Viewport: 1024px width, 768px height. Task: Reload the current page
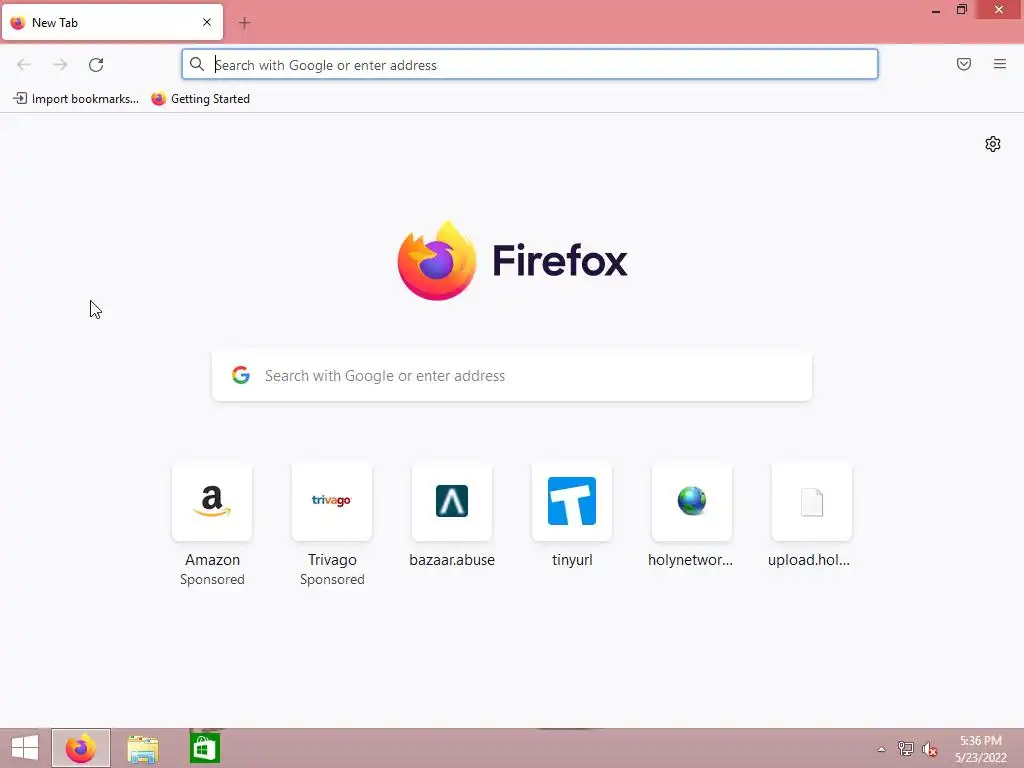pos(96,65)
